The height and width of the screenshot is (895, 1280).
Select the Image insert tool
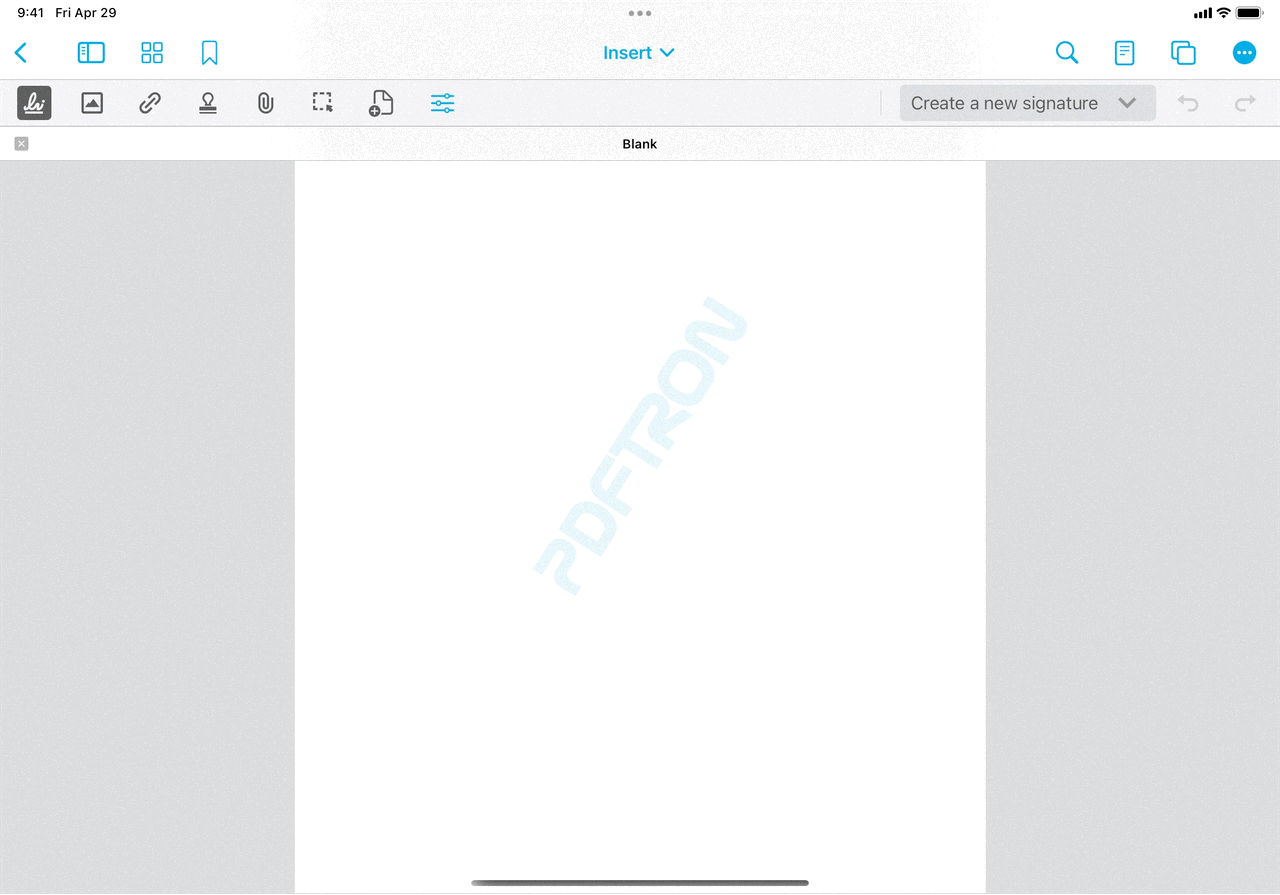point(92,103)
